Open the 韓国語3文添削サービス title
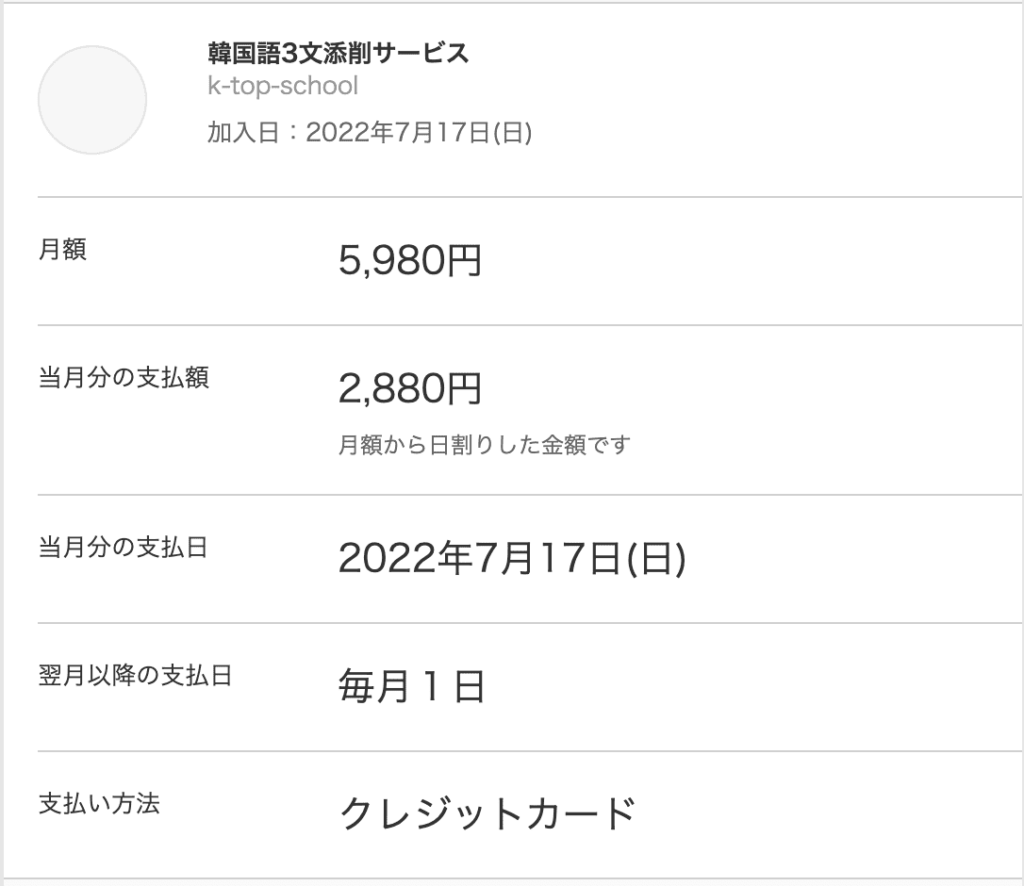 pos(338,53)
